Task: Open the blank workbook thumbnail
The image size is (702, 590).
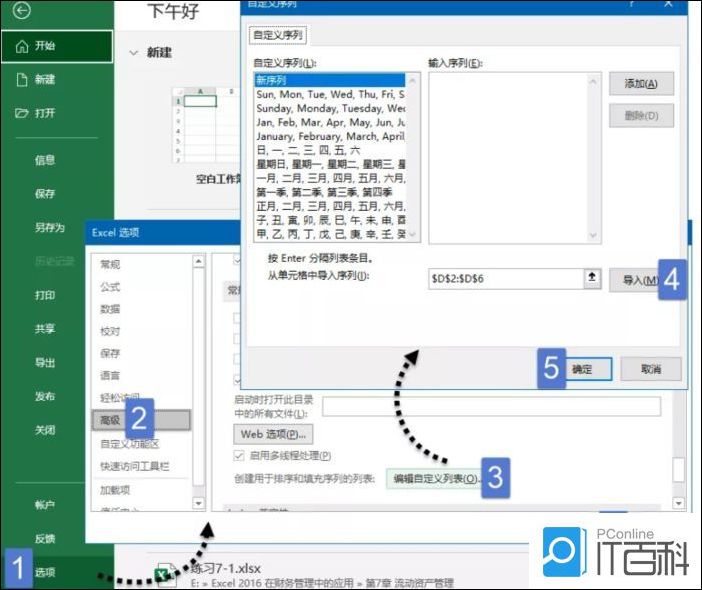Action: 207,125
